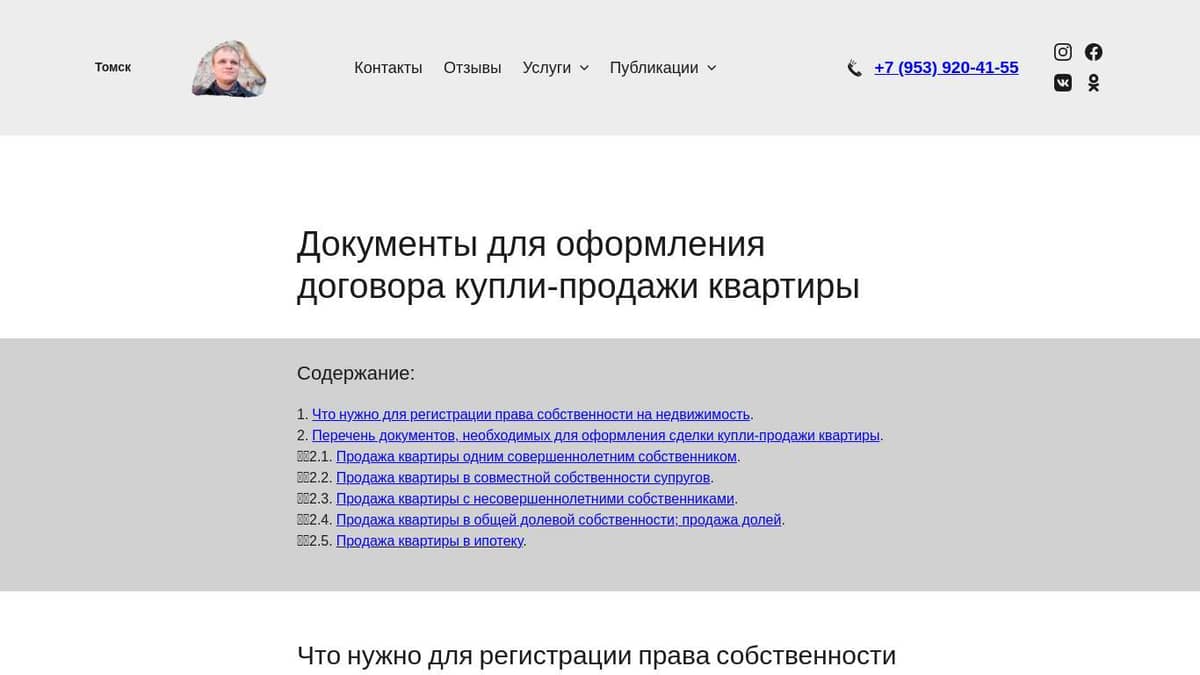Jump to 'Продажа квартиры одним совершеннолетним собственником'
This screenshot has width=1200, height=675.
[537, 456]
